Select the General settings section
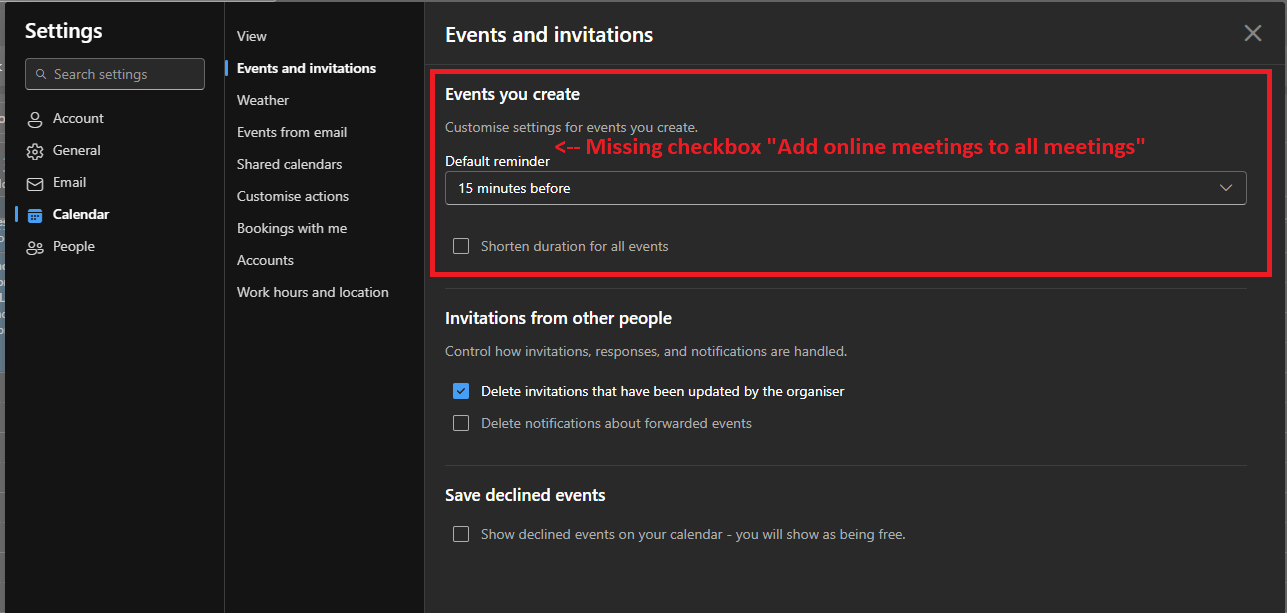The width and height of the screenshot is (1287, 613). click(x=78, y=150)
